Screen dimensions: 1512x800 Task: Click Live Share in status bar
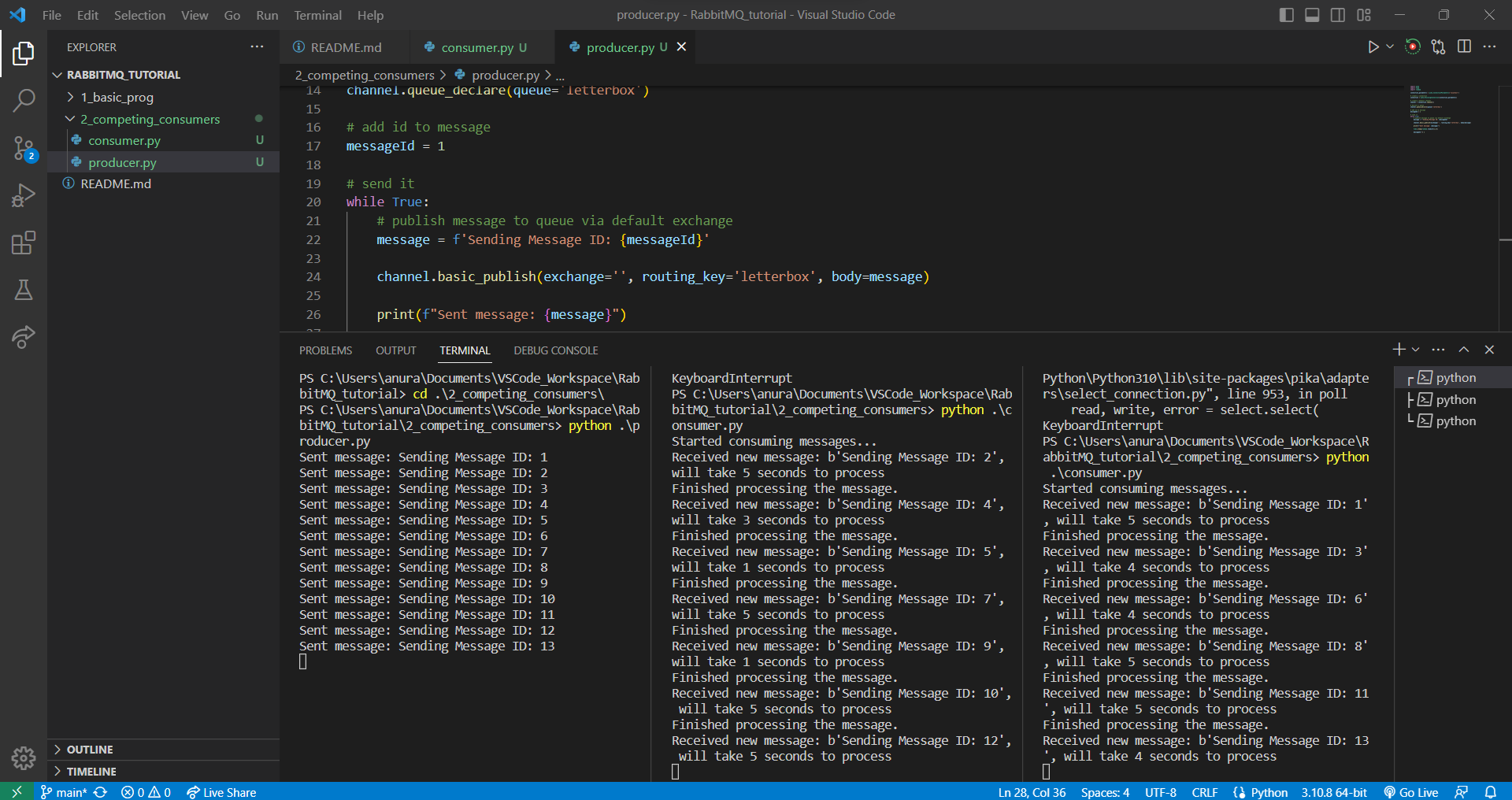point(221,792)
